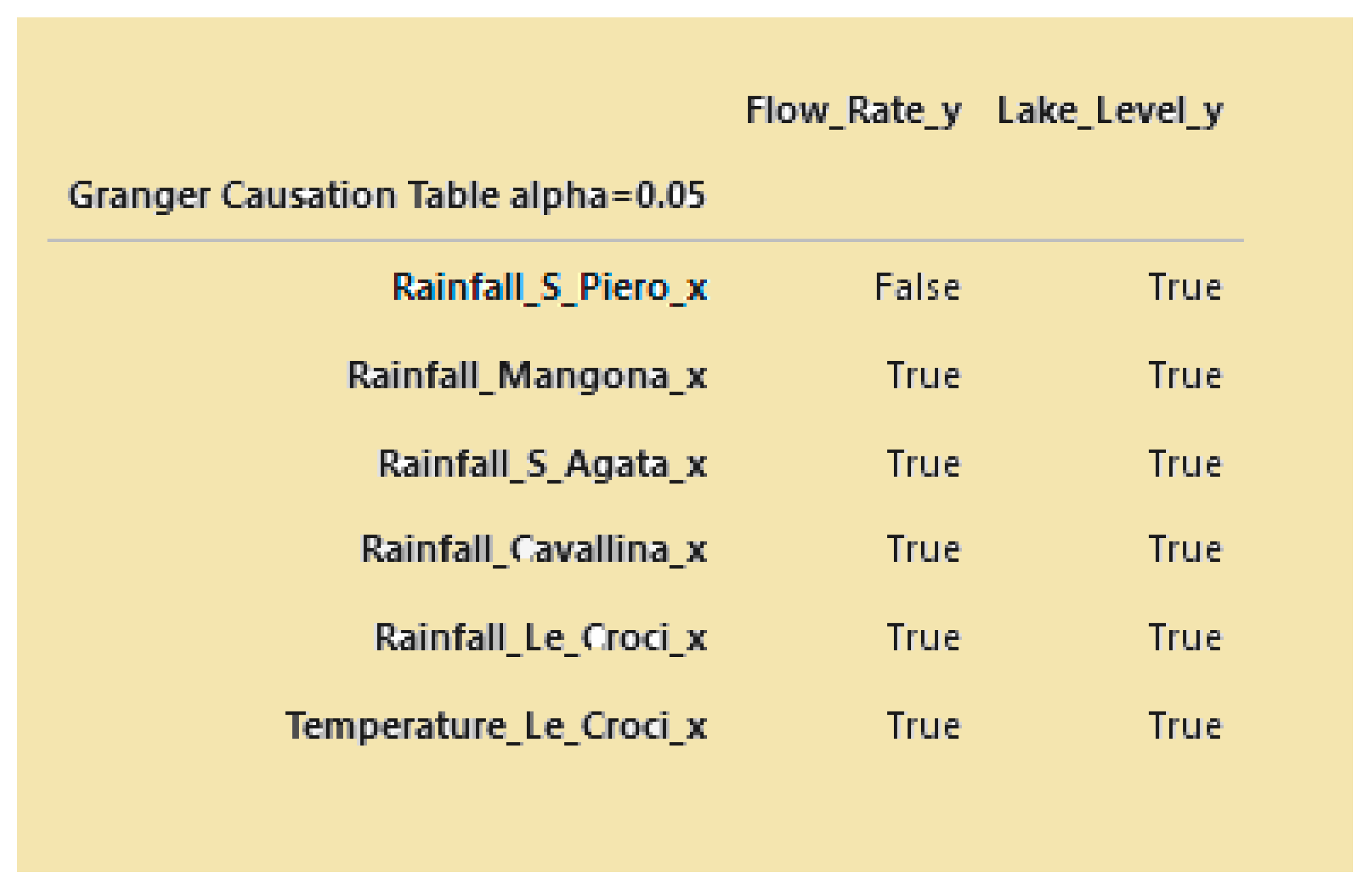The width and height of the screenshot is (1372, 886).
Task: Click Flow_Rate_y True value for Rainfall_Cavallina_x
Action: coord(924,549)
